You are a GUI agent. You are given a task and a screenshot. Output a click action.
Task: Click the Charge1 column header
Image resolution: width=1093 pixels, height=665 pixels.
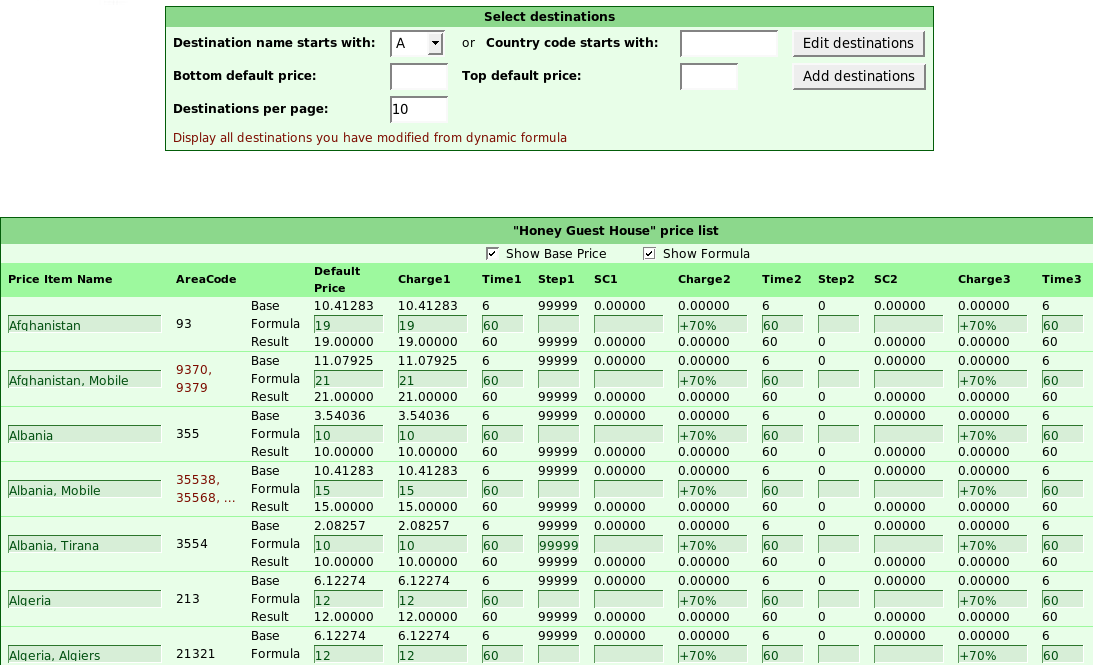pos(424,280)
